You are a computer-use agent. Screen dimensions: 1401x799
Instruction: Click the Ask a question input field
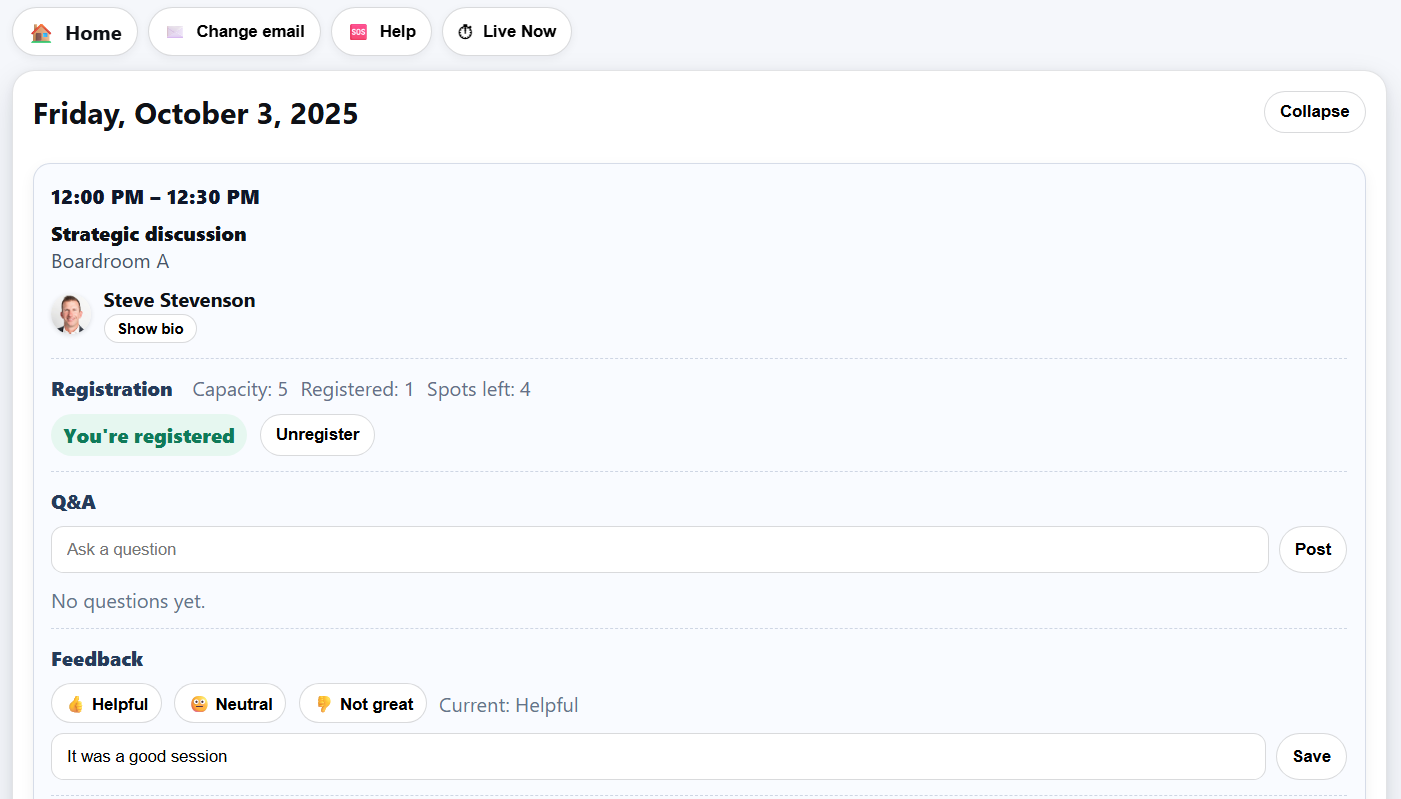(x=660, y=549)
